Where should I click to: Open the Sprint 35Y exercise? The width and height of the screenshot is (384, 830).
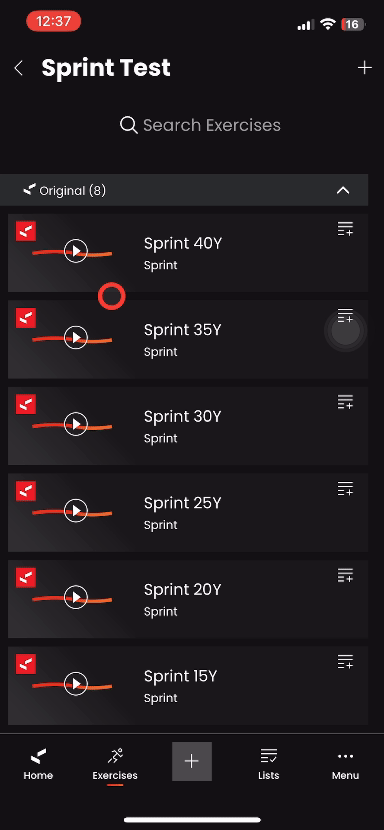pos(188,339)
